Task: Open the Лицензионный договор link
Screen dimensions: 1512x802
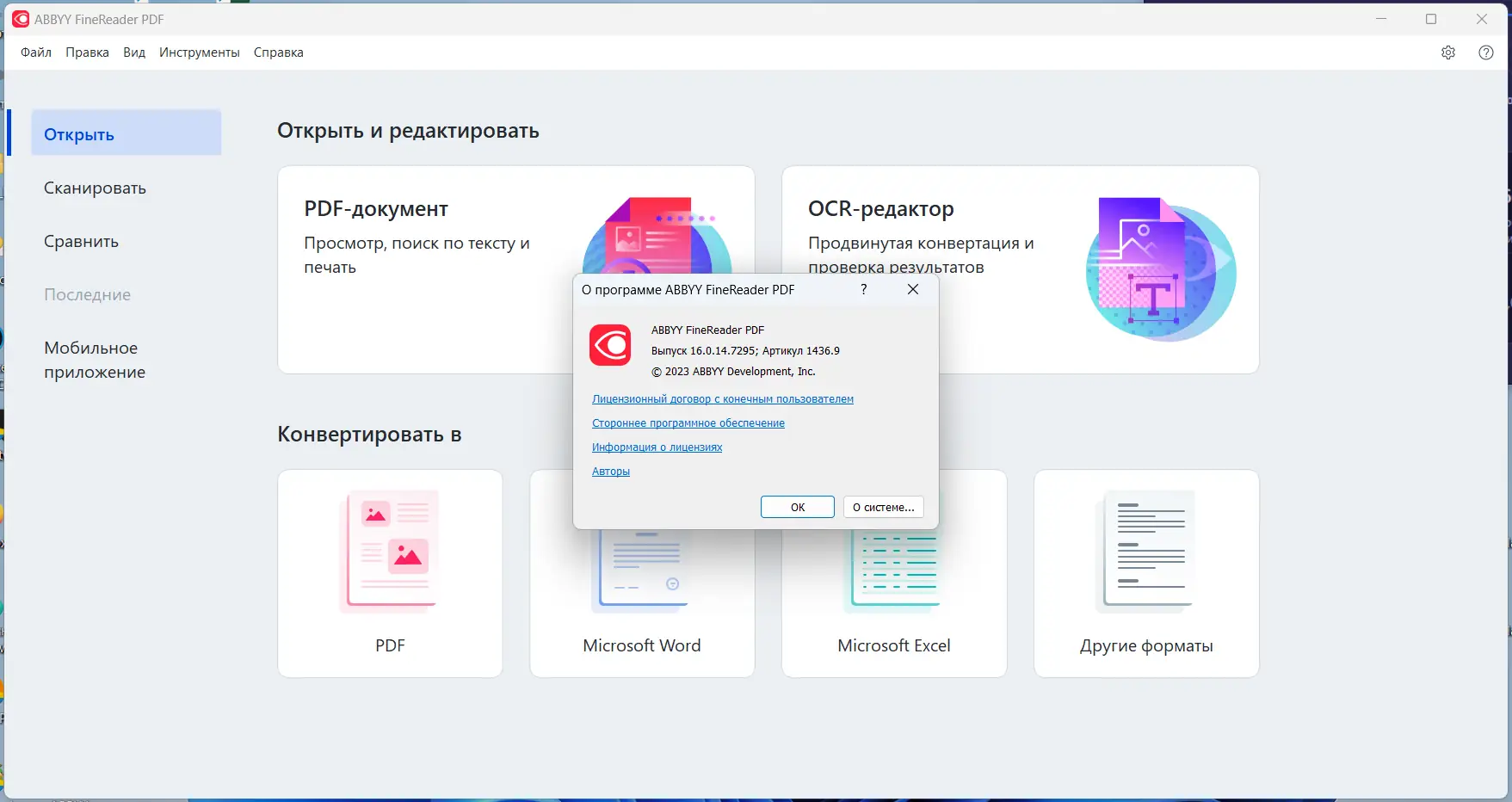Action: (x=722, y=398)
